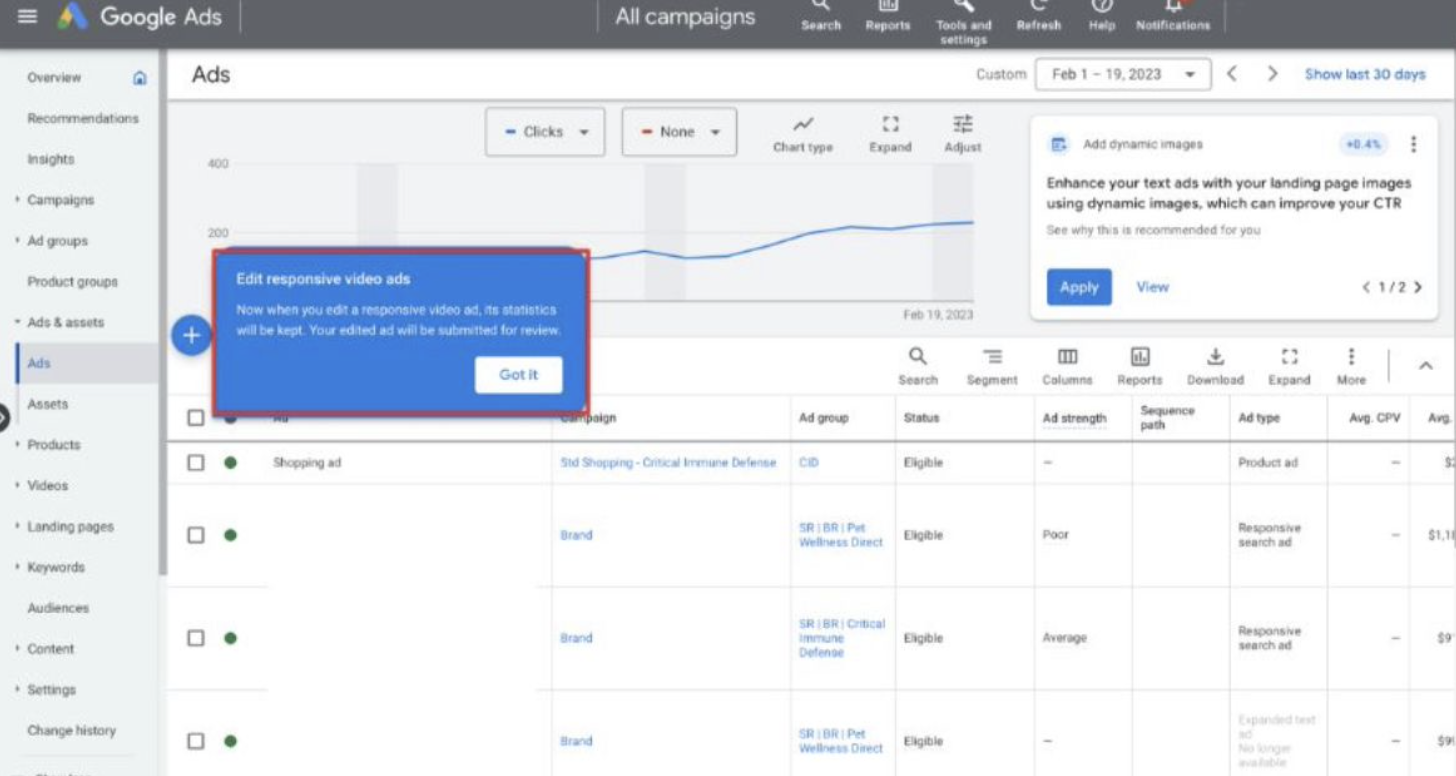The width and height of the screenshot is (1456, 776).
Task: Show the previous recommendation card
Action: point(1367,287)
